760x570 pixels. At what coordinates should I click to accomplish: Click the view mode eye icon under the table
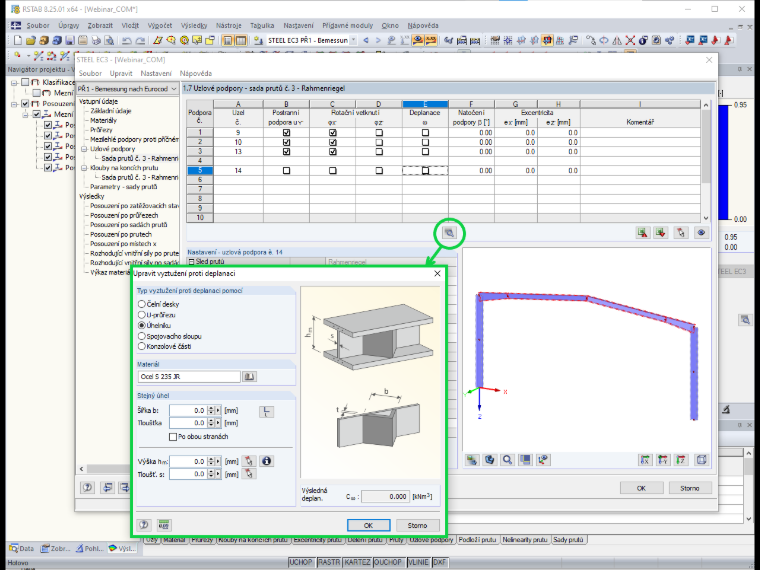pyautogui.click(x=701, y=233)
